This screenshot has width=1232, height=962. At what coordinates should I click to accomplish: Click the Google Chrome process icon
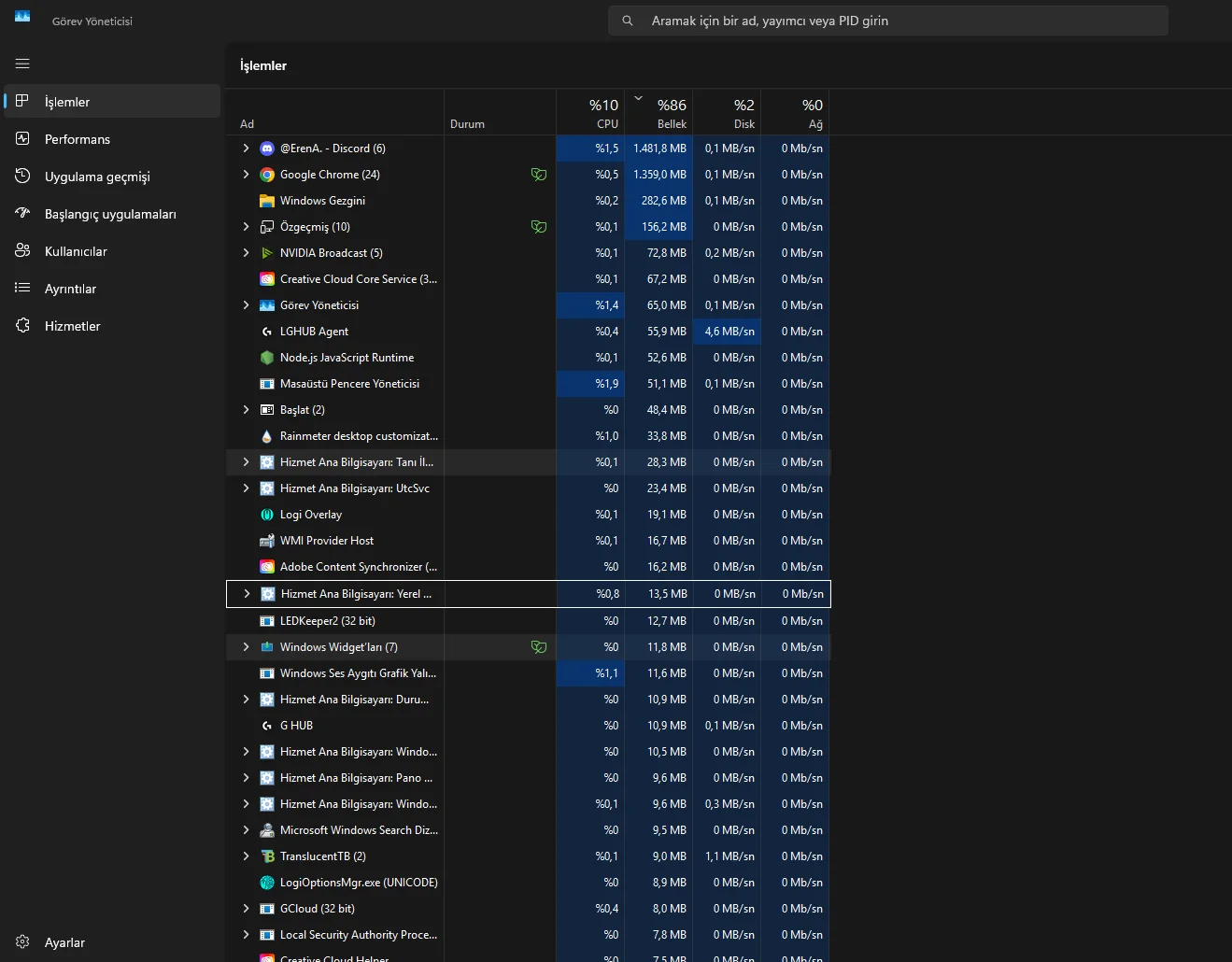click(x=267, y=175)
